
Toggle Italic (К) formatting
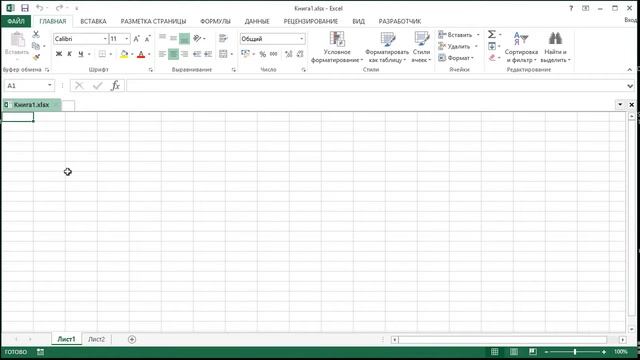(x=69, y=54)
